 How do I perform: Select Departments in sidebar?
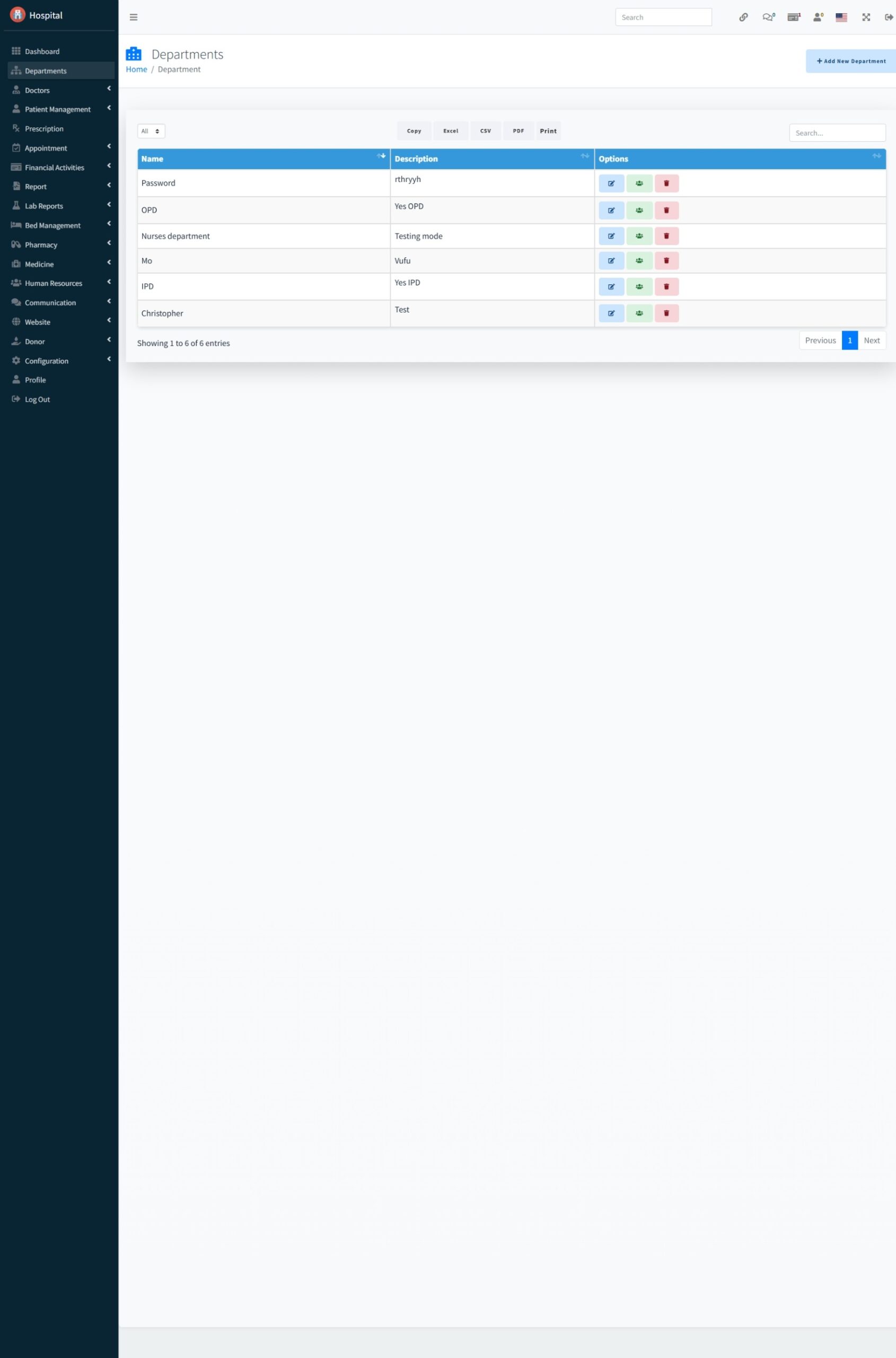[61, 71]
